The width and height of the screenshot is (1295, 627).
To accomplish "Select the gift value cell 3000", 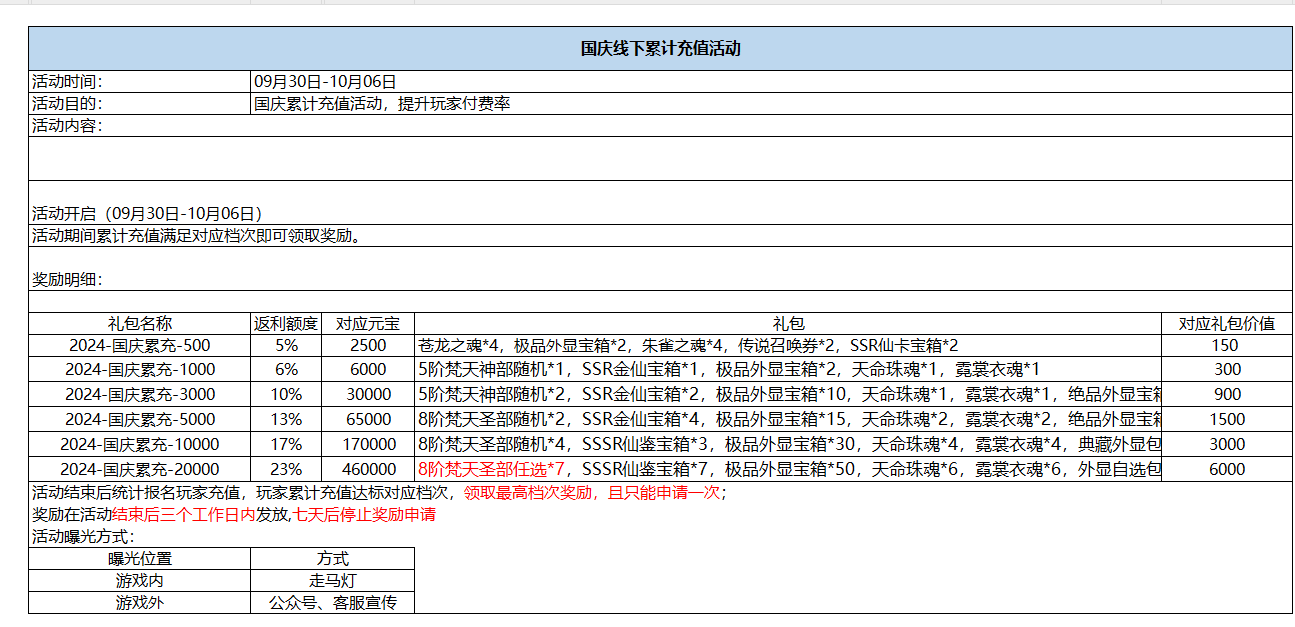I will (x=1227, y=445).
